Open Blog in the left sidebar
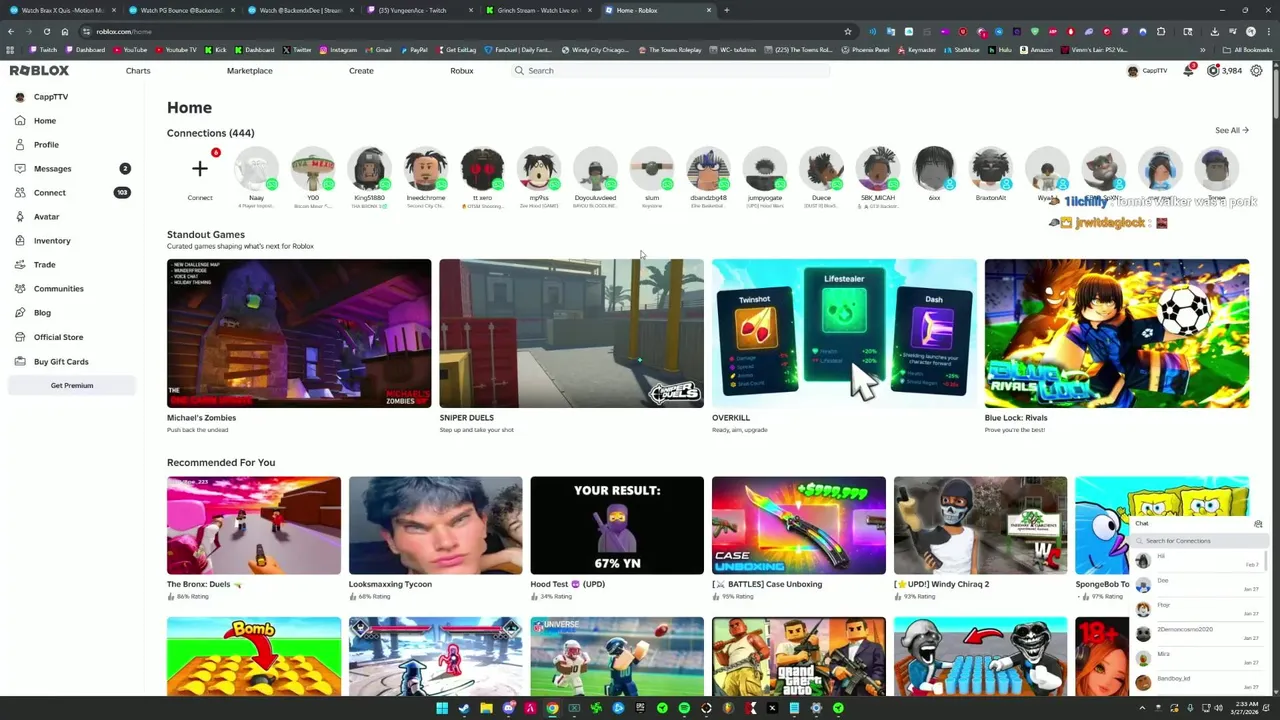The width and height of the screenshot is (1280, 720). 42,313
